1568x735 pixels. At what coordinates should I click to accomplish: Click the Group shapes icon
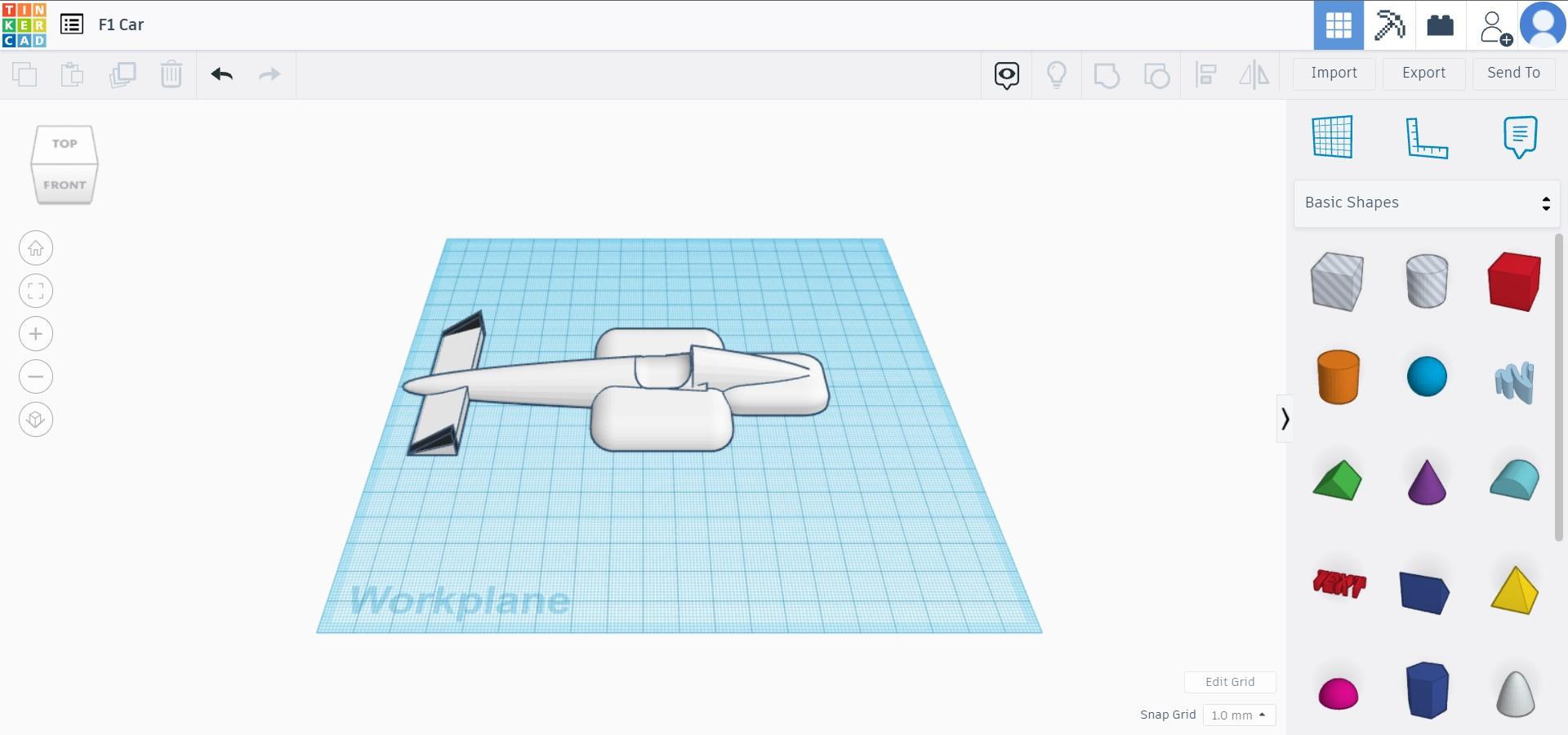point(1107,75)
